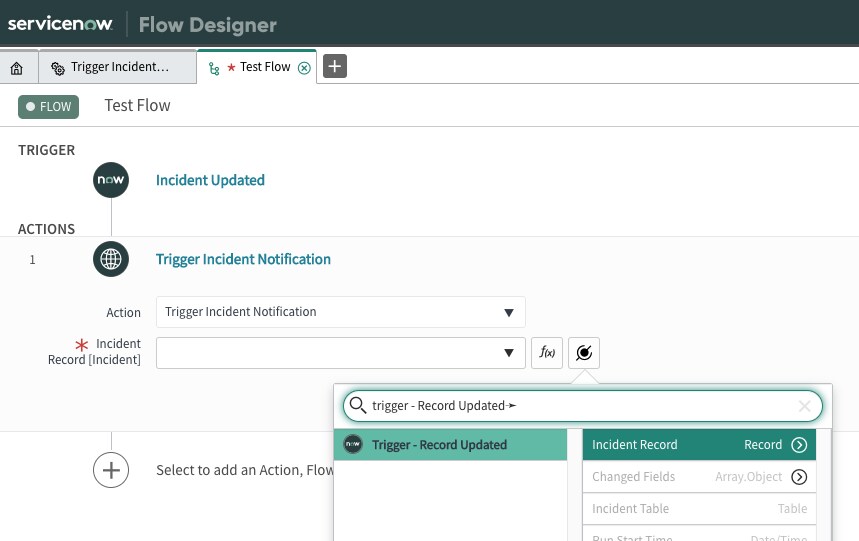Click the Flow Designer heading
Viewport: 859px width, 541px height.
coord(208,25)
